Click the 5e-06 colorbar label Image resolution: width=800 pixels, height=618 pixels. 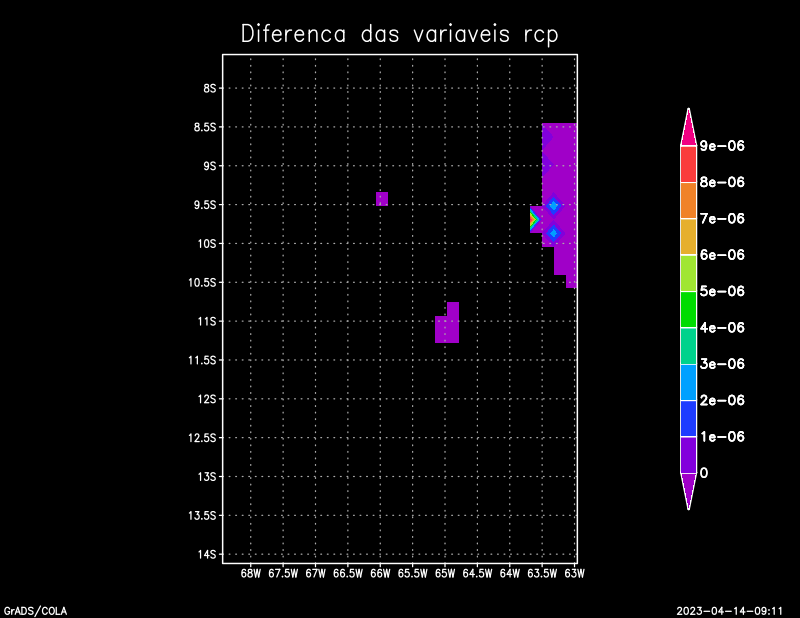(x=722, y=291)
